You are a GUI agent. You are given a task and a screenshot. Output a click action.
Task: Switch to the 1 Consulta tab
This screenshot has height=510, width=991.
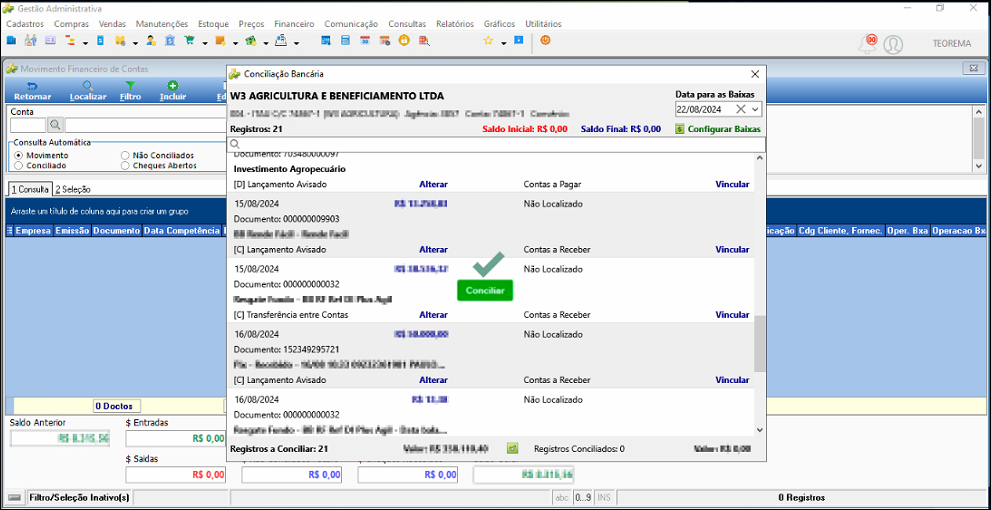(29, 189)
